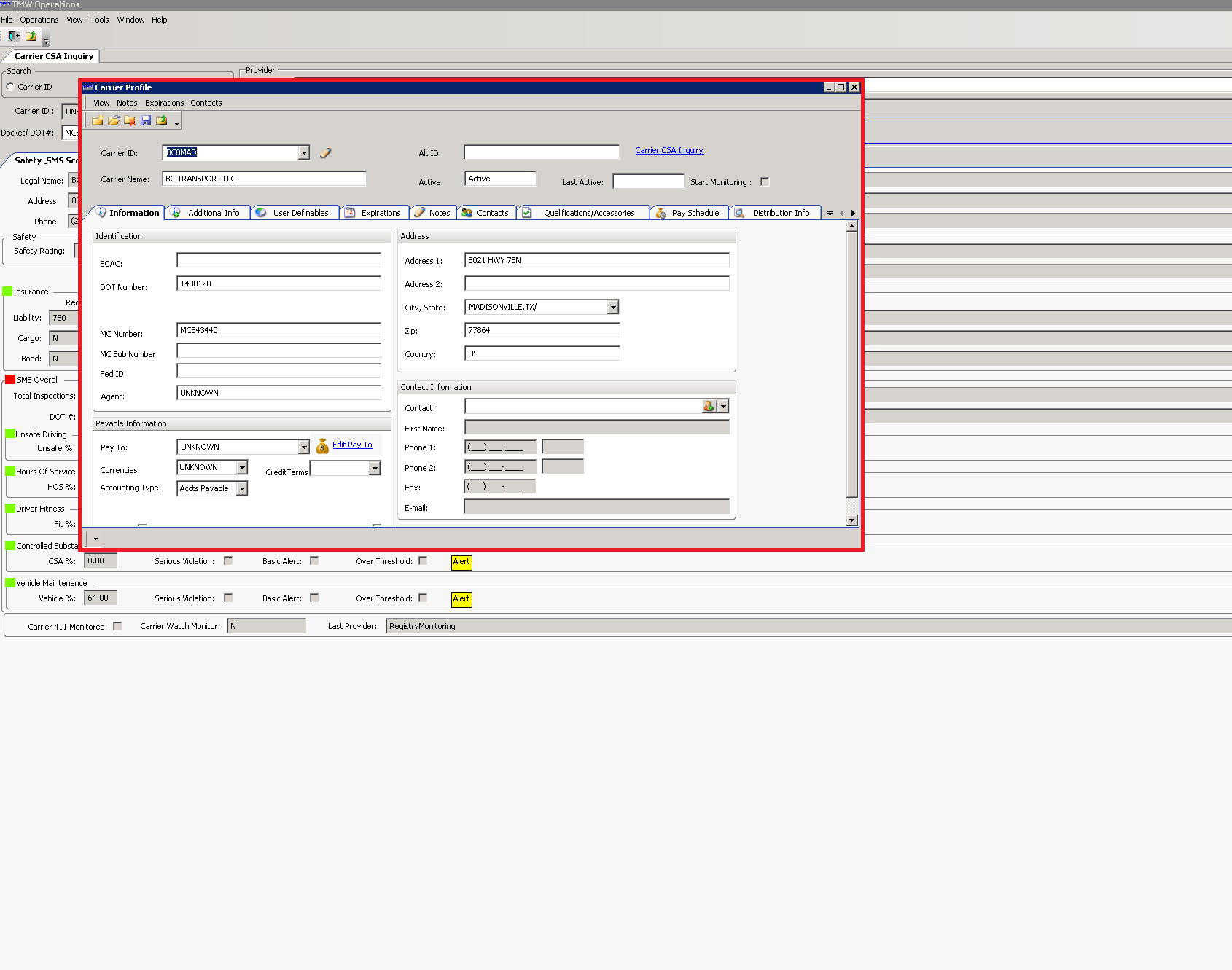Image resolution: width=1232 pixels, height=970 pixels.
Task: Toggle the Carrier 411 Monitored checkbox
Action: click(x=117, y=626)
